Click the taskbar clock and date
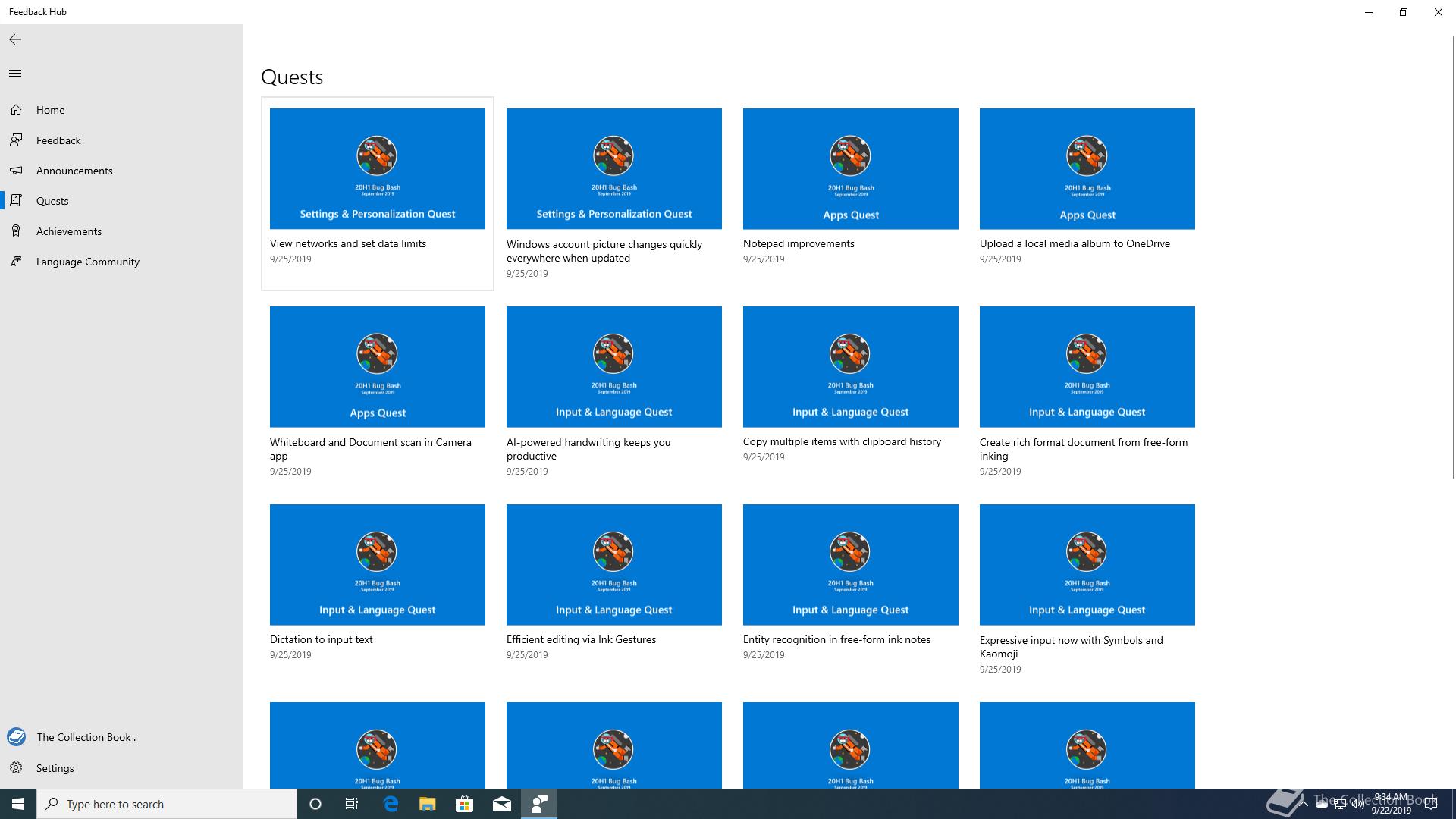 coord(1391,804)
